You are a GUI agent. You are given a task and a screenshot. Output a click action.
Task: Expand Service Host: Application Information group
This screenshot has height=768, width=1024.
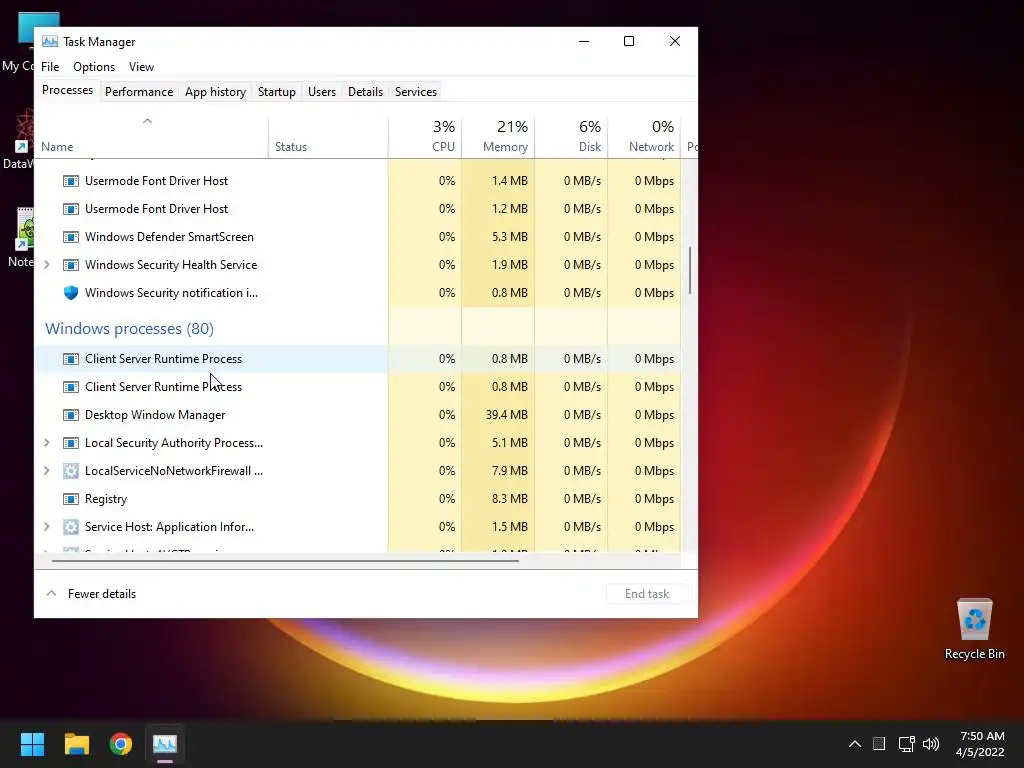pos(46,527)
